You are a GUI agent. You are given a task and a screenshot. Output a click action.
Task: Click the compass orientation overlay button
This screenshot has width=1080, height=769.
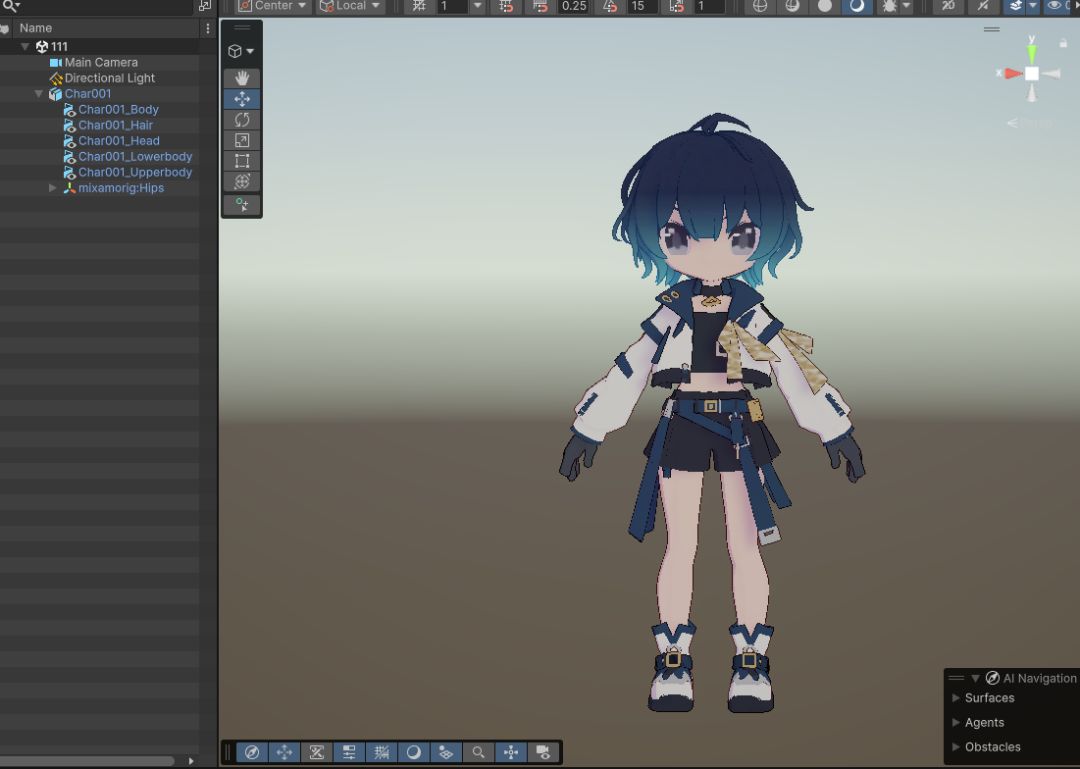(x=252, y=752)
